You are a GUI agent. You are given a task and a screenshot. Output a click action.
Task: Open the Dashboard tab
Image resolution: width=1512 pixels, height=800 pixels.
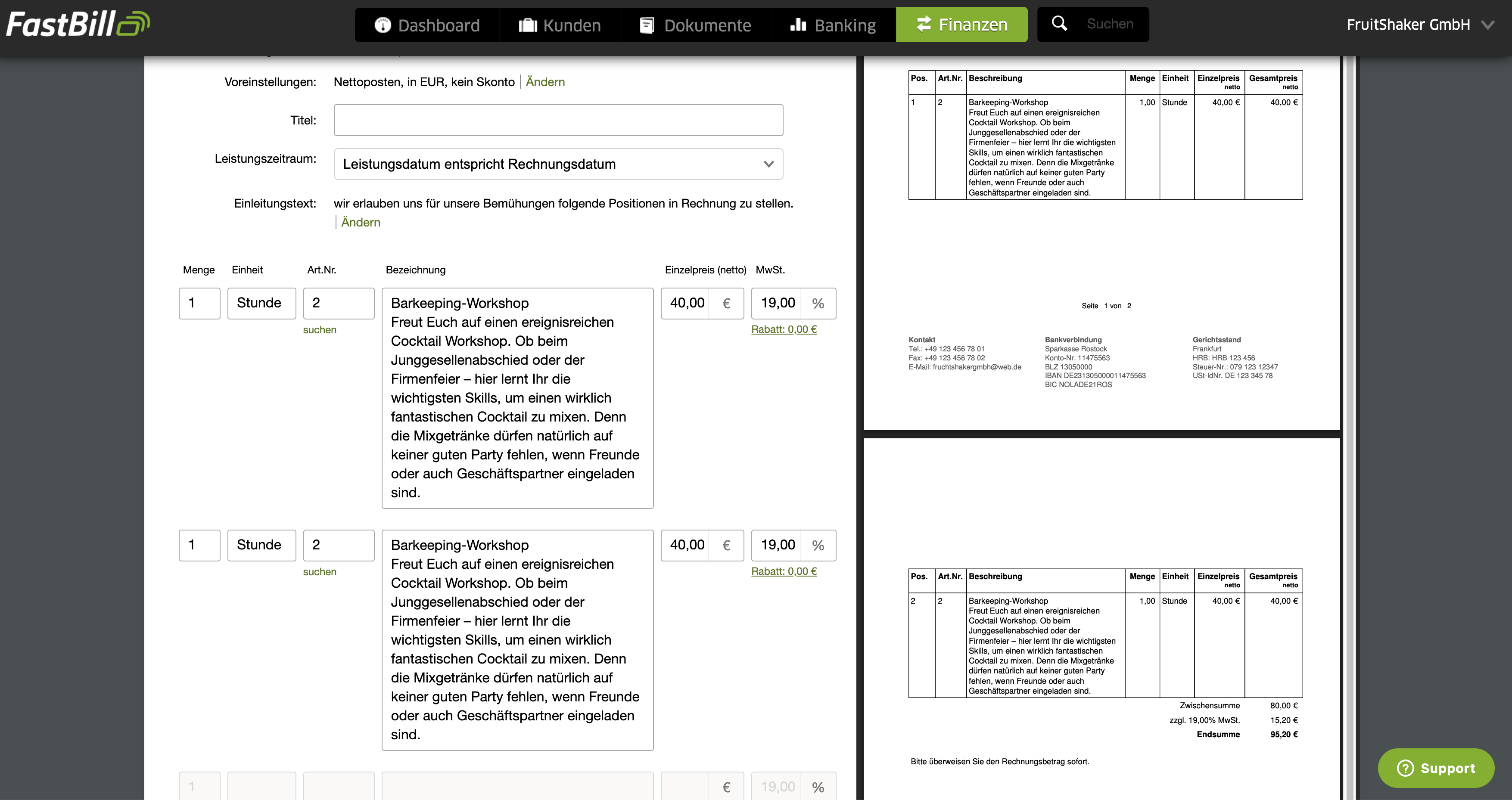coord(427,25)
